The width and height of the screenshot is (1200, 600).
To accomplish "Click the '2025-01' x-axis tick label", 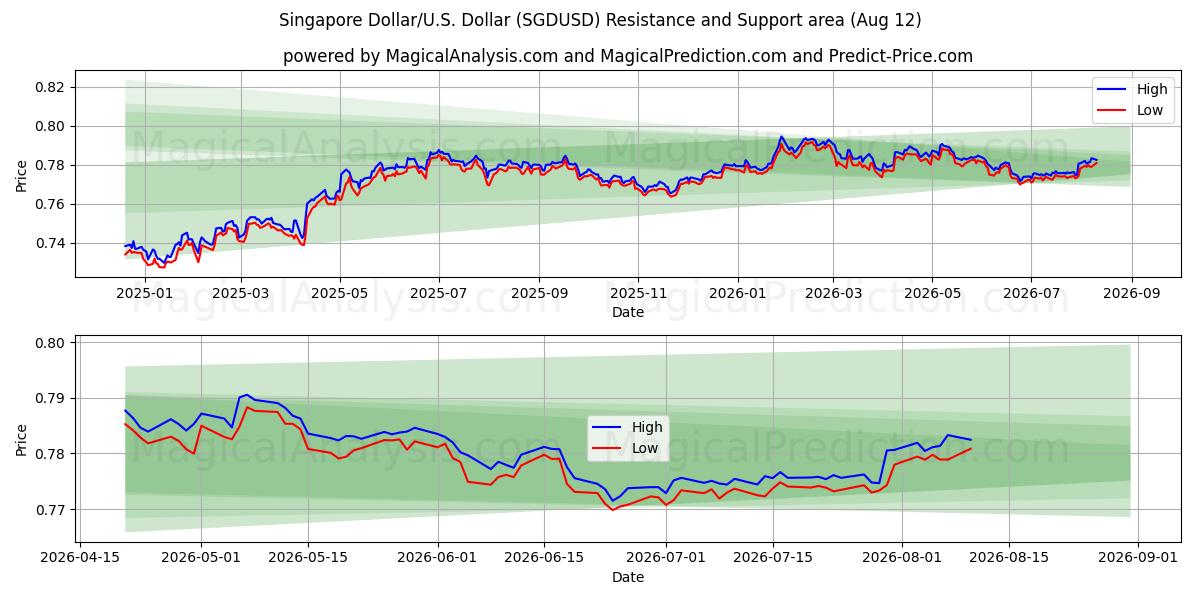I will tap(145, 293).
